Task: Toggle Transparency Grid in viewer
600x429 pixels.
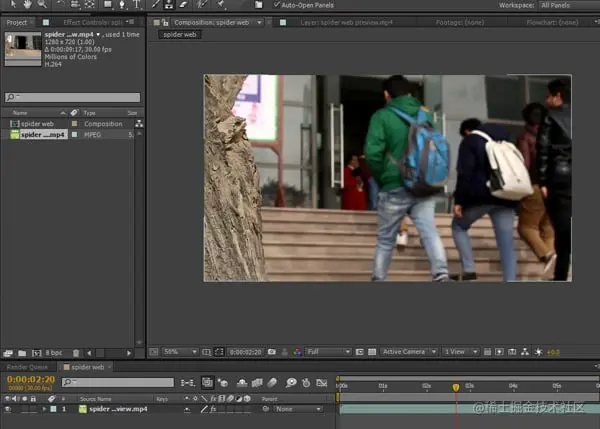Action: click(372, 352)
